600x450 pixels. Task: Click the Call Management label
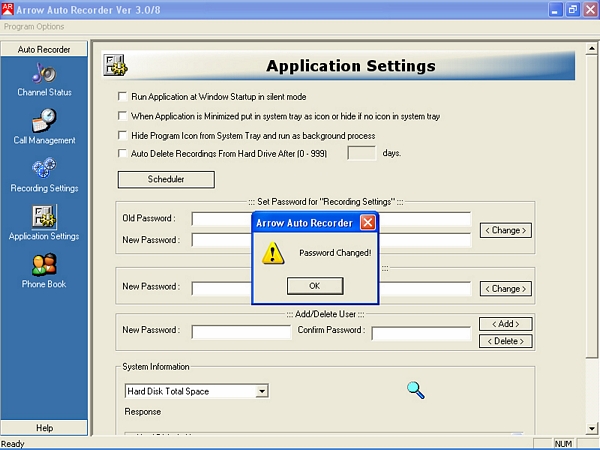(x=44, y=140)
